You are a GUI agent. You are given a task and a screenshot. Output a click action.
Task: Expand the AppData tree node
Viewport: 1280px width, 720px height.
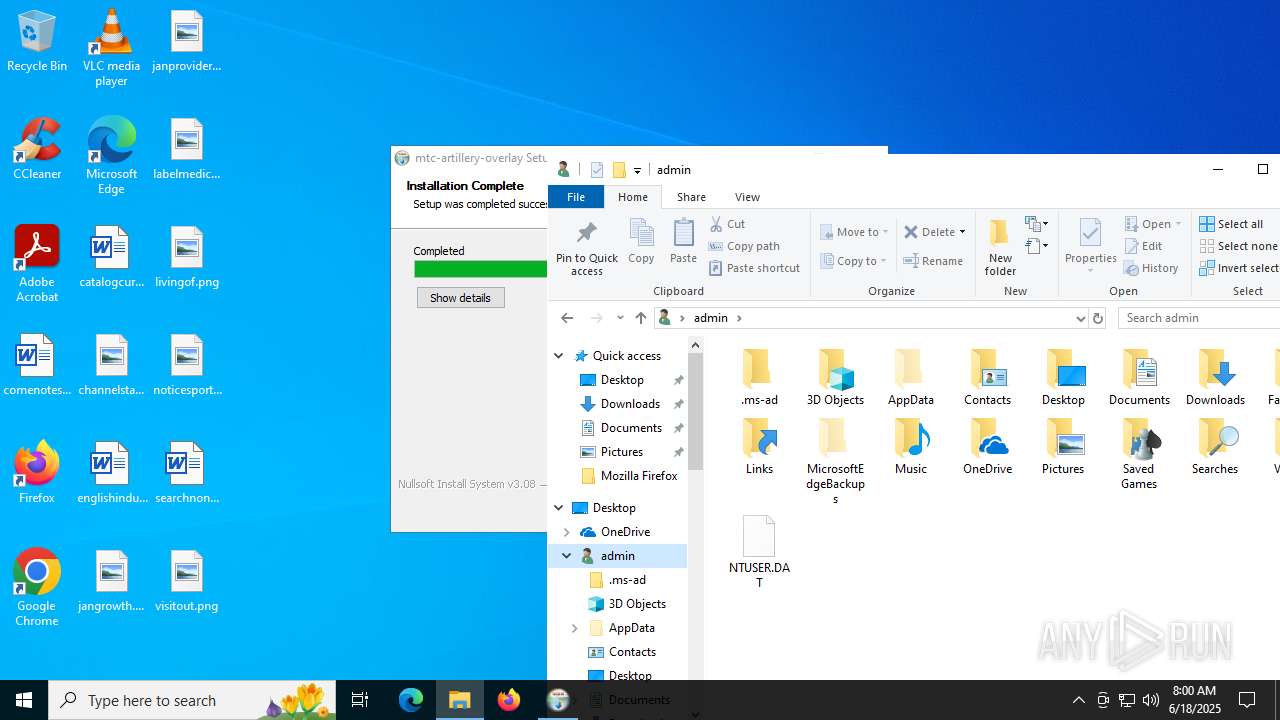point(575,628)
